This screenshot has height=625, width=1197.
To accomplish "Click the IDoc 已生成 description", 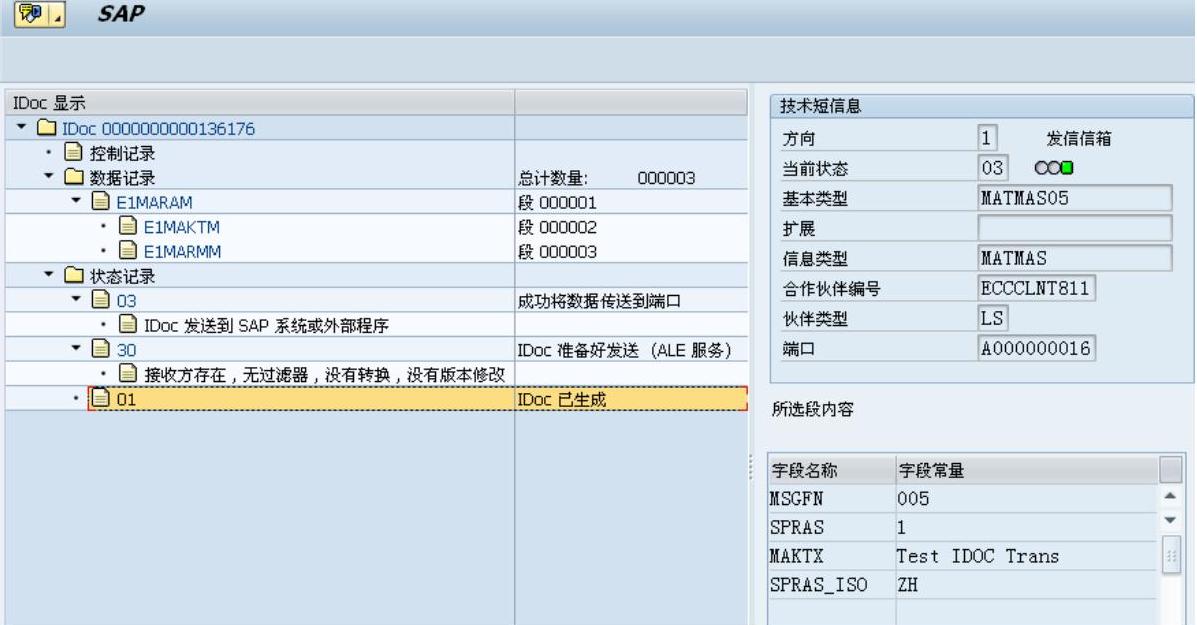I will (561, 398).
